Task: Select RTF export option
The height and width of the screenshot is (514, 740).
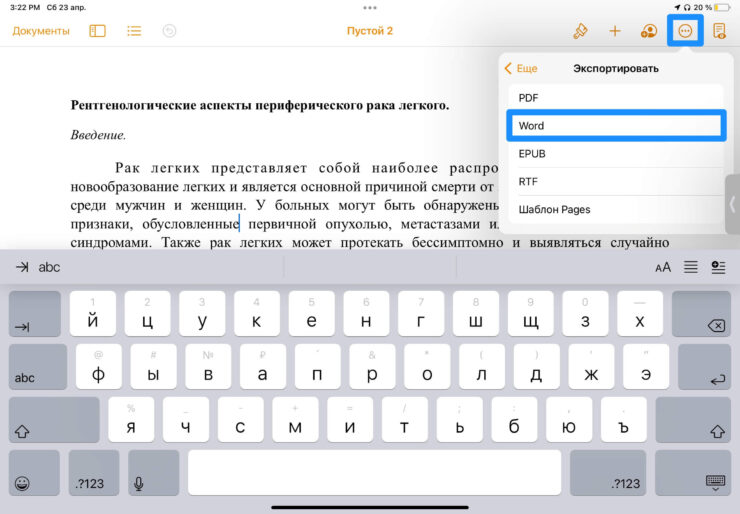Action: point(616,181)
